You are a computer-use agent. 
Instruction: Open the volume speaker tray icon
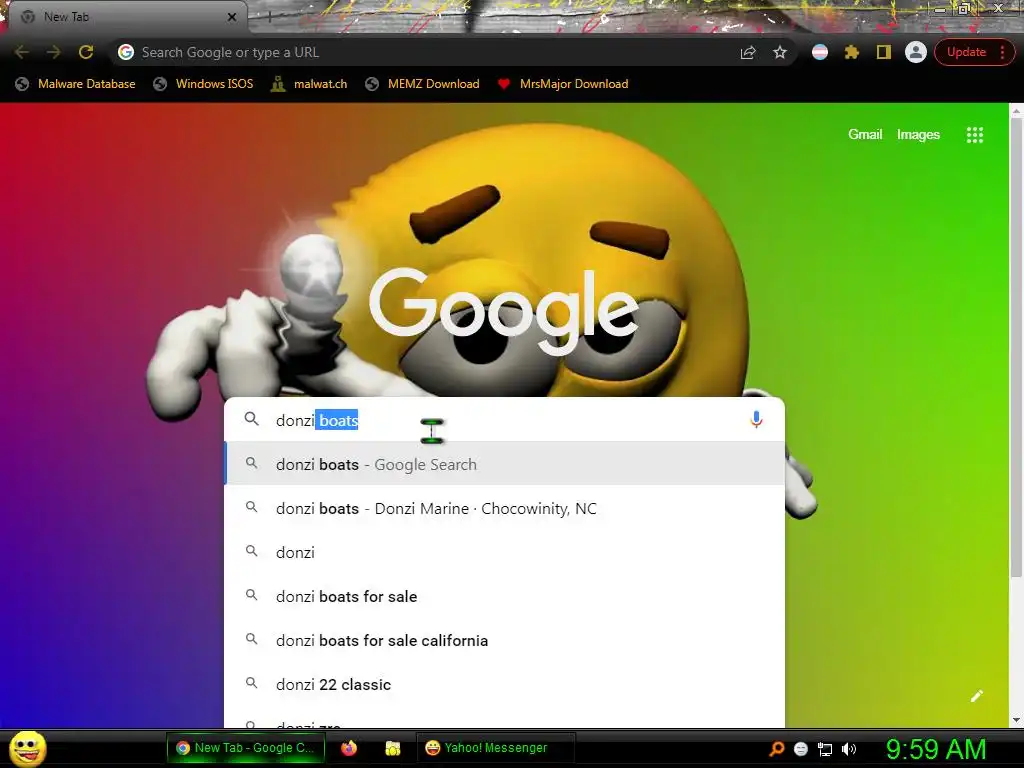click(x=849, y=749)
